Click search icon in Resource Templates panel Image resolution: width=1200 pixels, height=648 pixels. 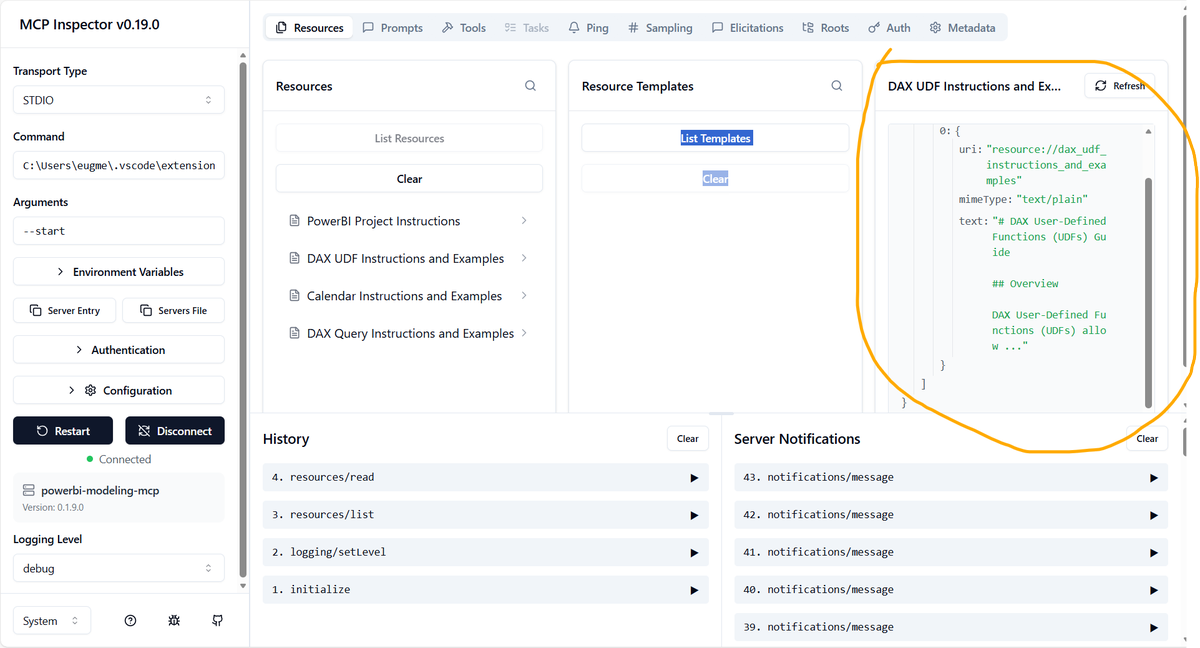click(837, 86)
